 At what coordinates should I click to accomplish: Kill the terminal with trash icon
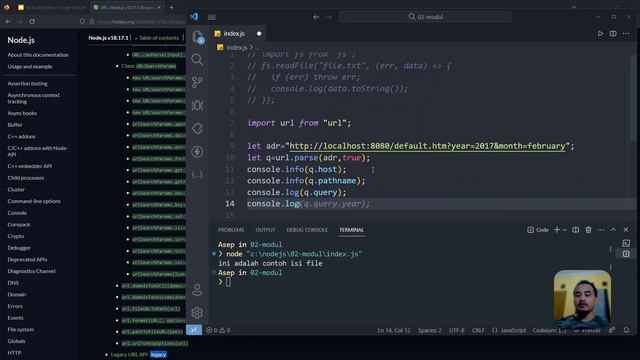[x=588, y=230]
